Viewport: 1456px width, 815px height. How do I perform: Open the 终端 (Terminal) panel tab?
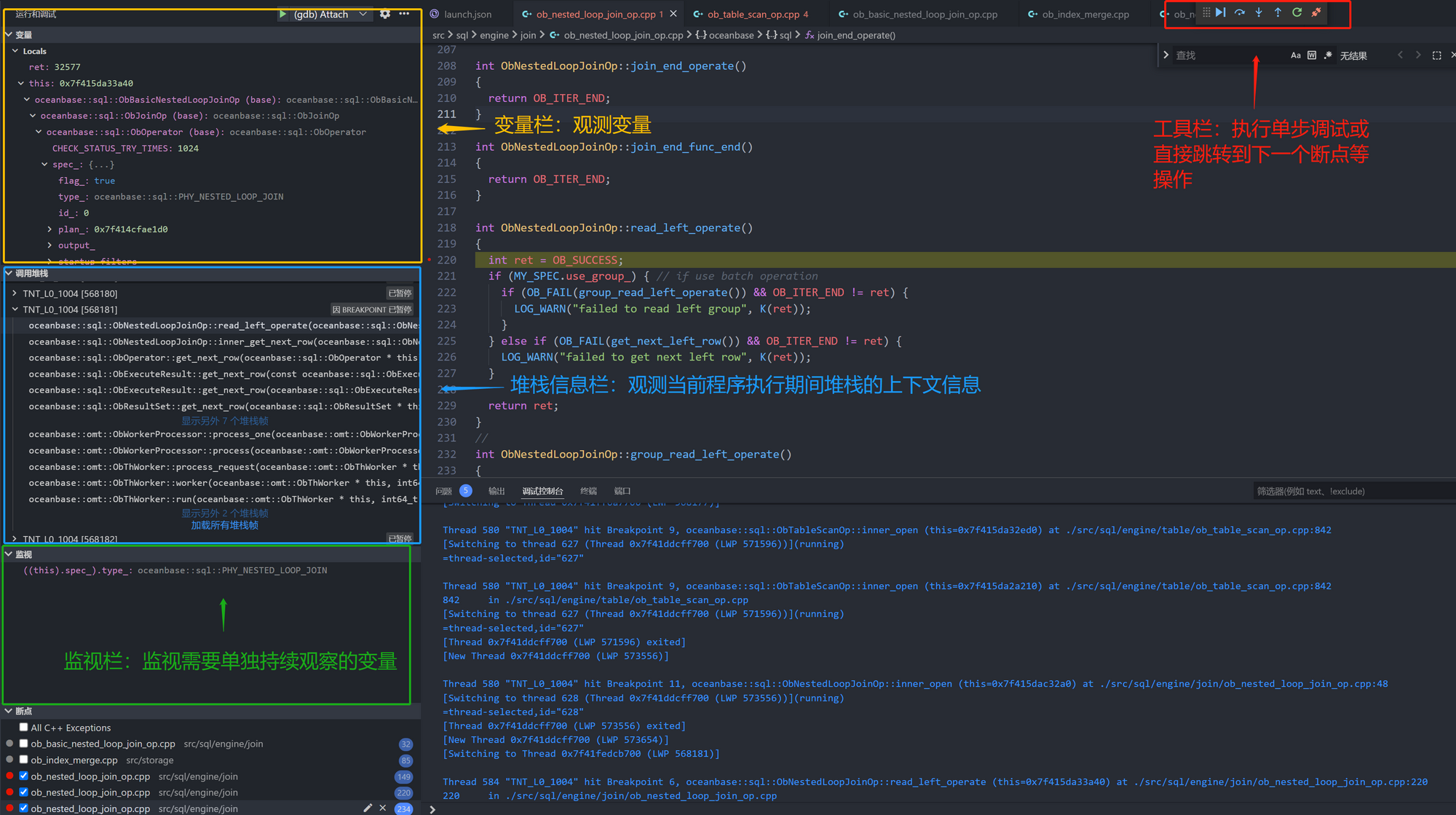click(588, 491)
